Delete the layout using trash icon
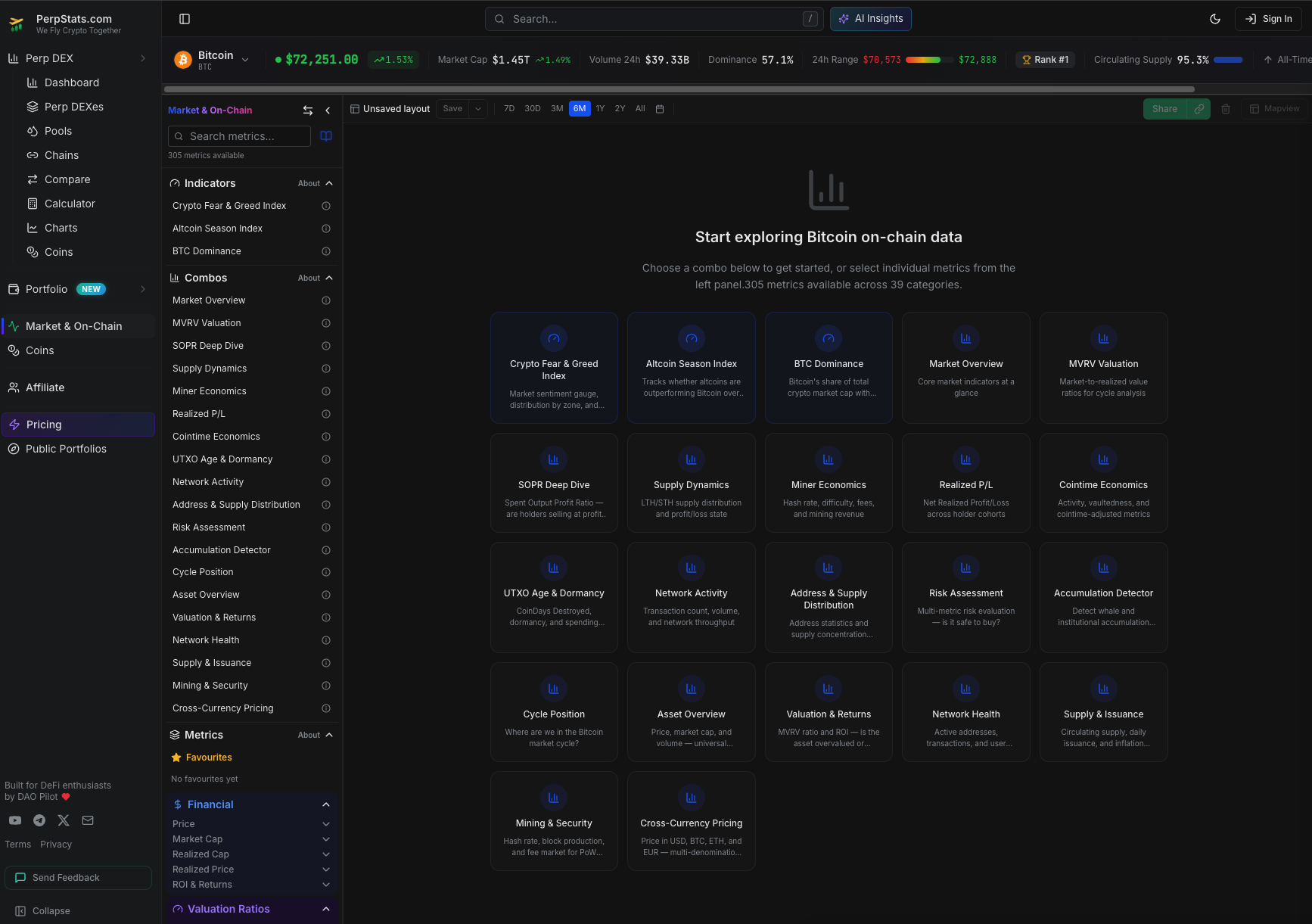 click(1226, 109)
